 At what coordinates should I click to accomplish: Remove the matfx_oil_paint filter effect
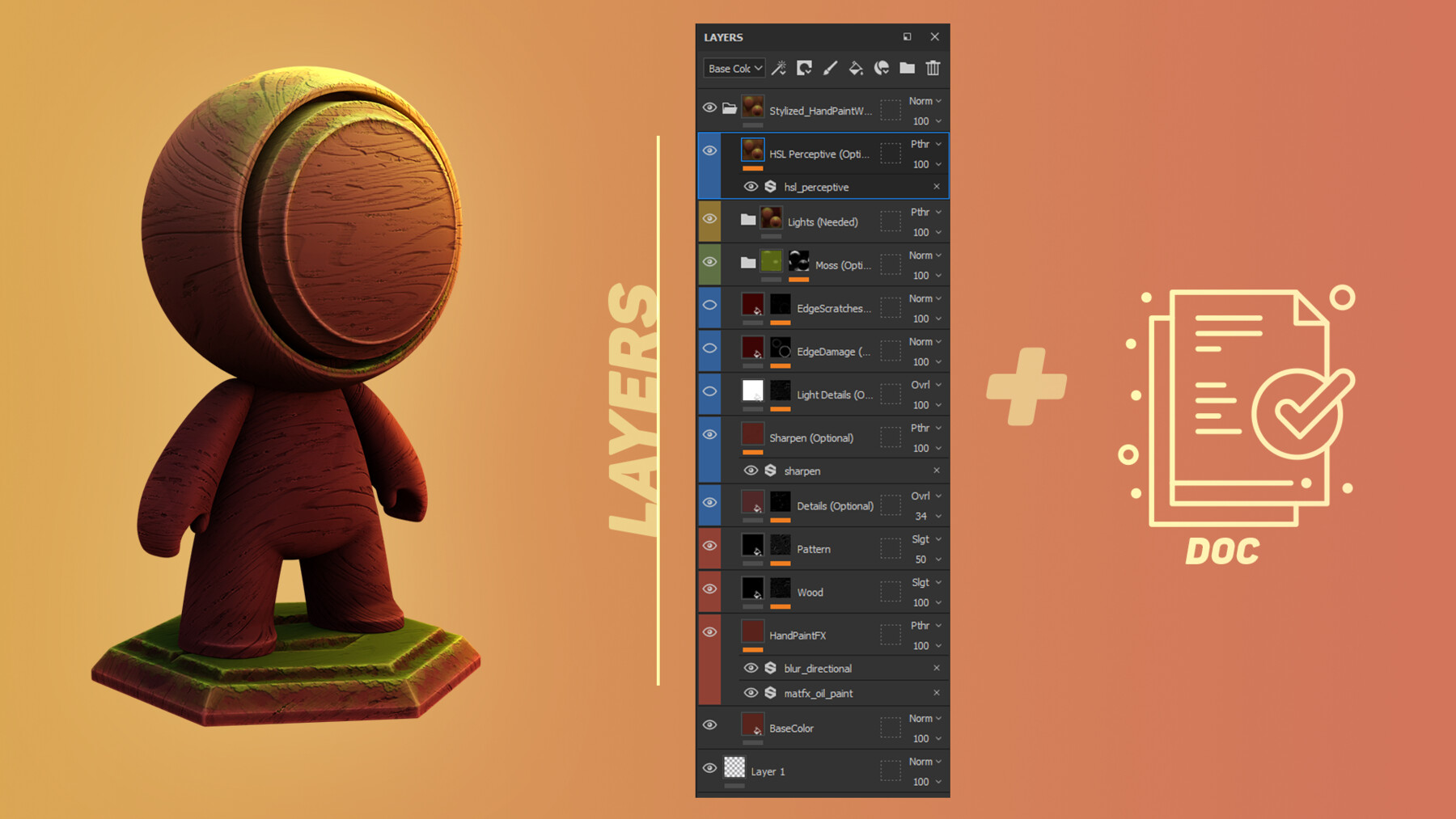coord(937,693)
